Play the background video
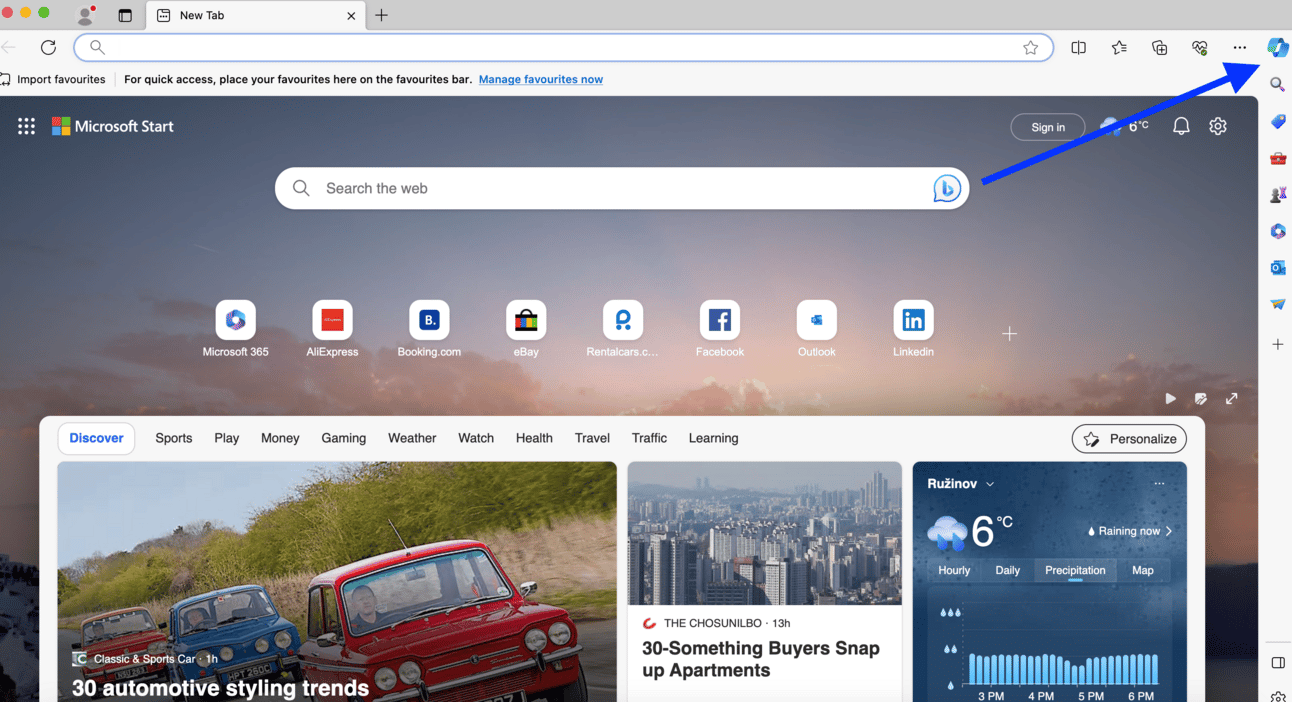 1170,398
